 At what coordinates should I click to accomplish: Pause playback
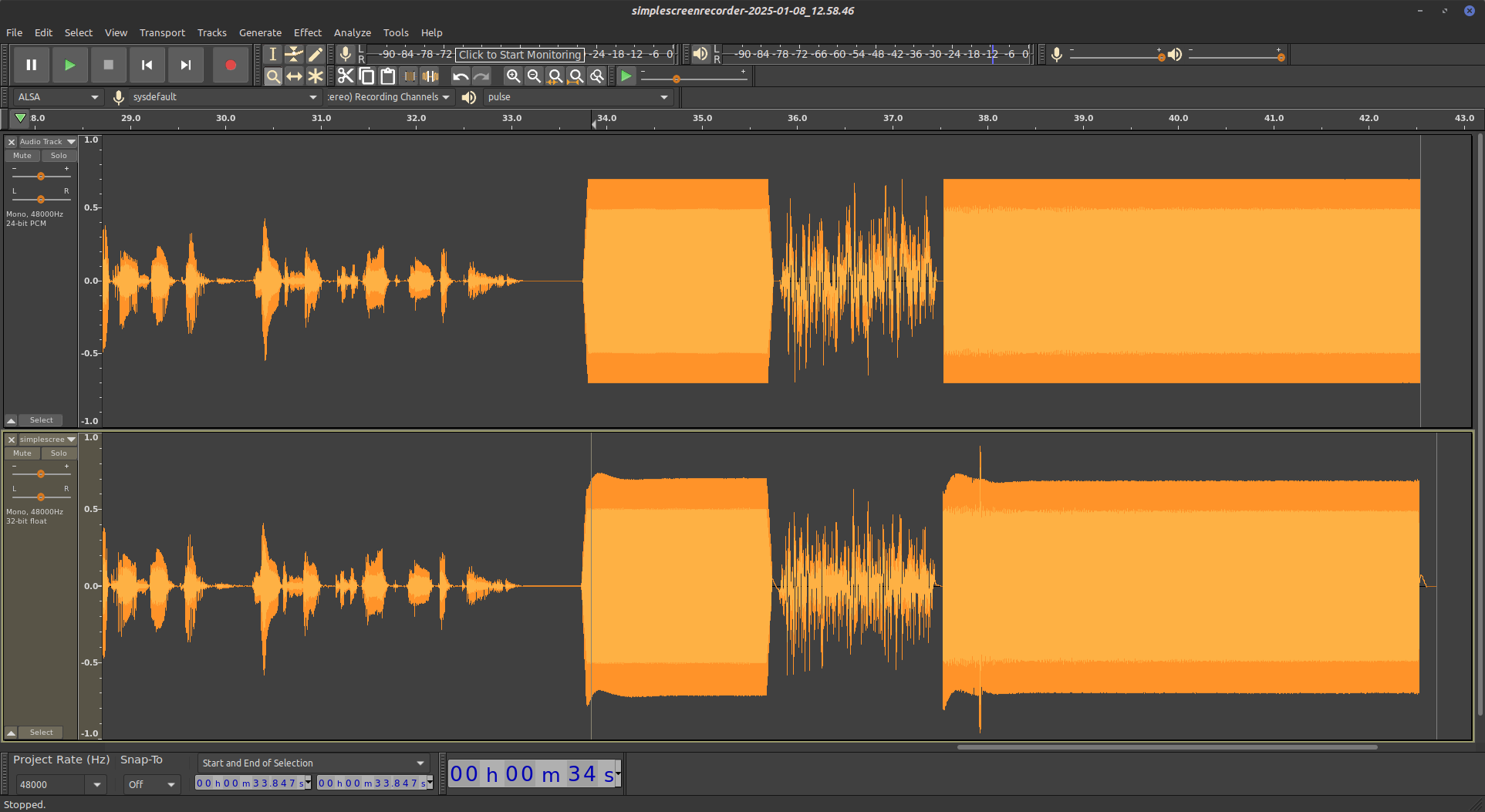coord(32,65)
